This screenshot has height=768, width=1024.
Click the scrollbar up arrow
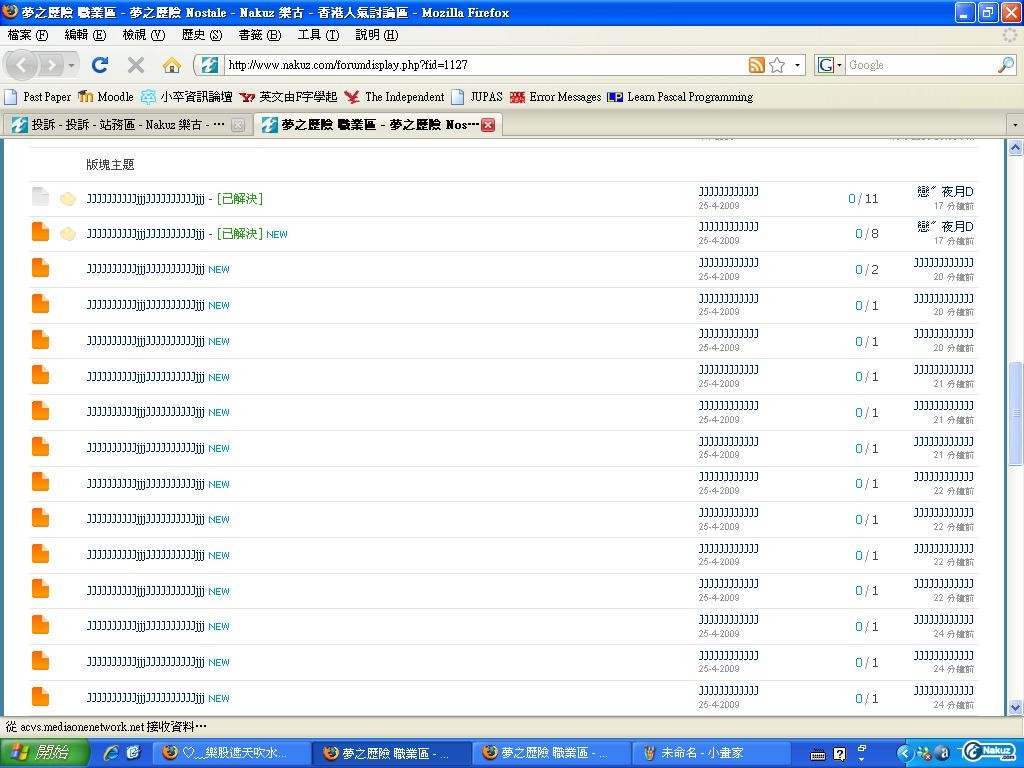click(x=1016, y=148)
